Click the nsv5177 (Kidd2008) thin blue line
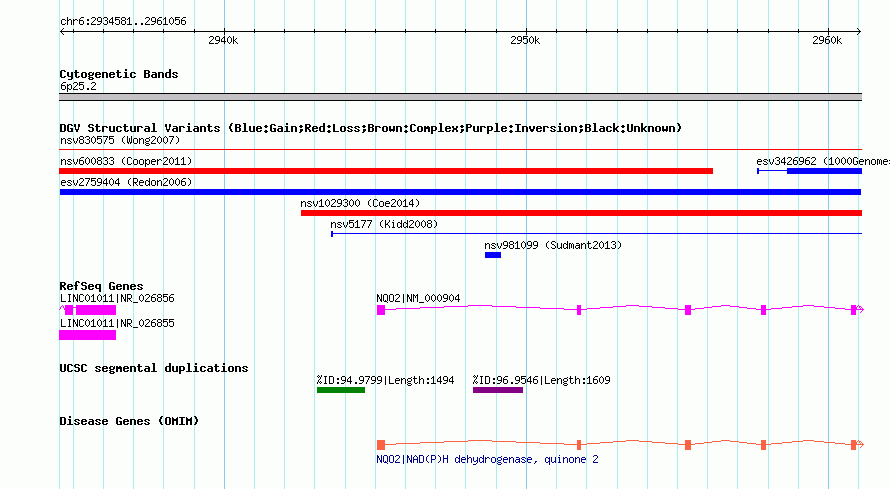This screenshot has height=489, width=890. (x=597, y=234)
